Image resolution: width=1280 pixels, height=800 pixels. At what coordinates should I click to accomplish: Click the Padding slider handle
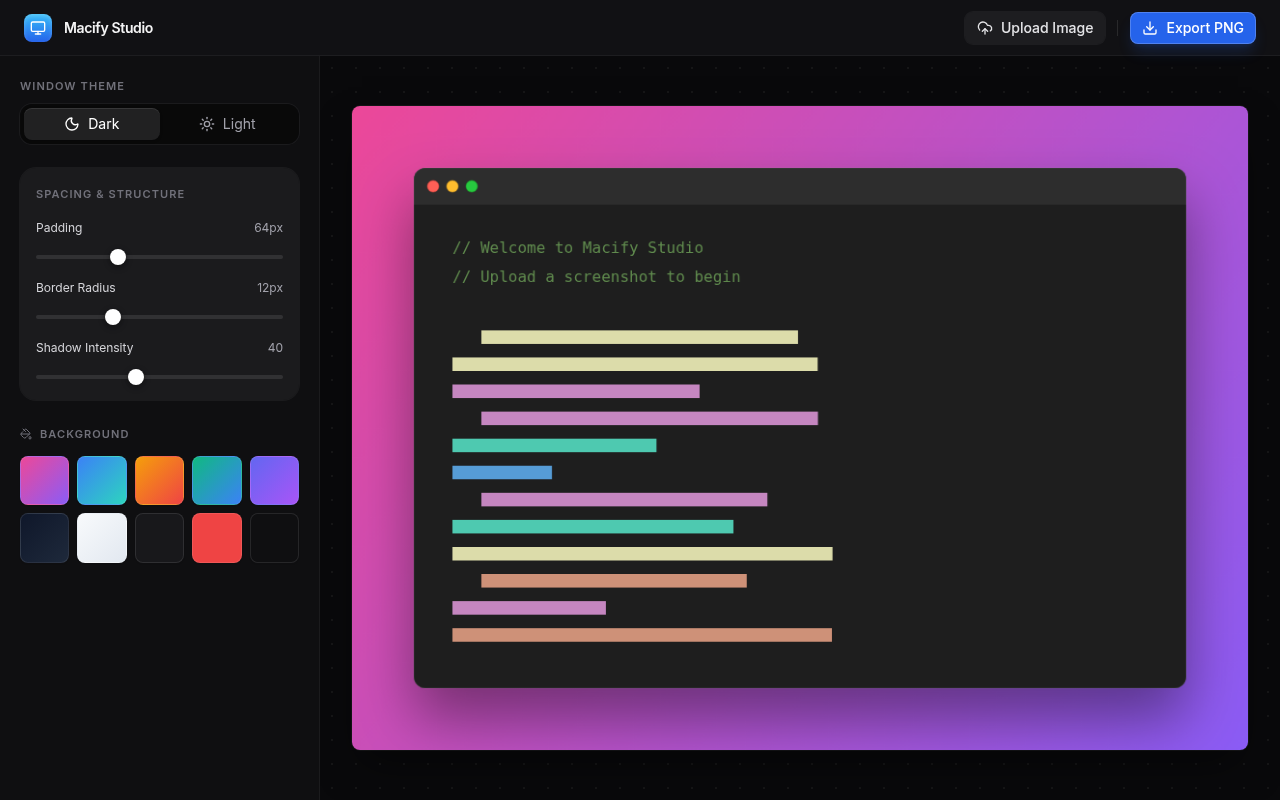118,257
